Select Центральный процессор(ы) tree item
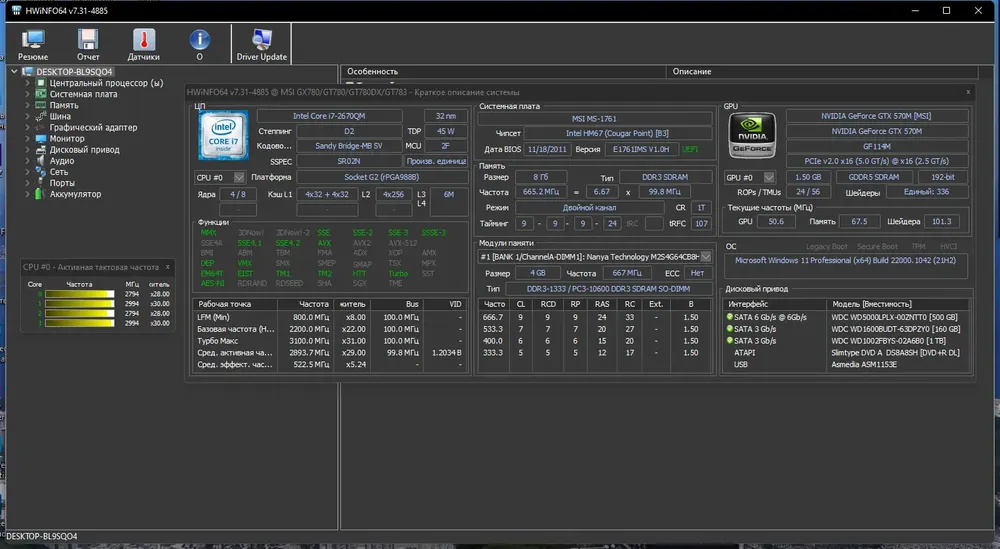 click(x=106, y=83)
